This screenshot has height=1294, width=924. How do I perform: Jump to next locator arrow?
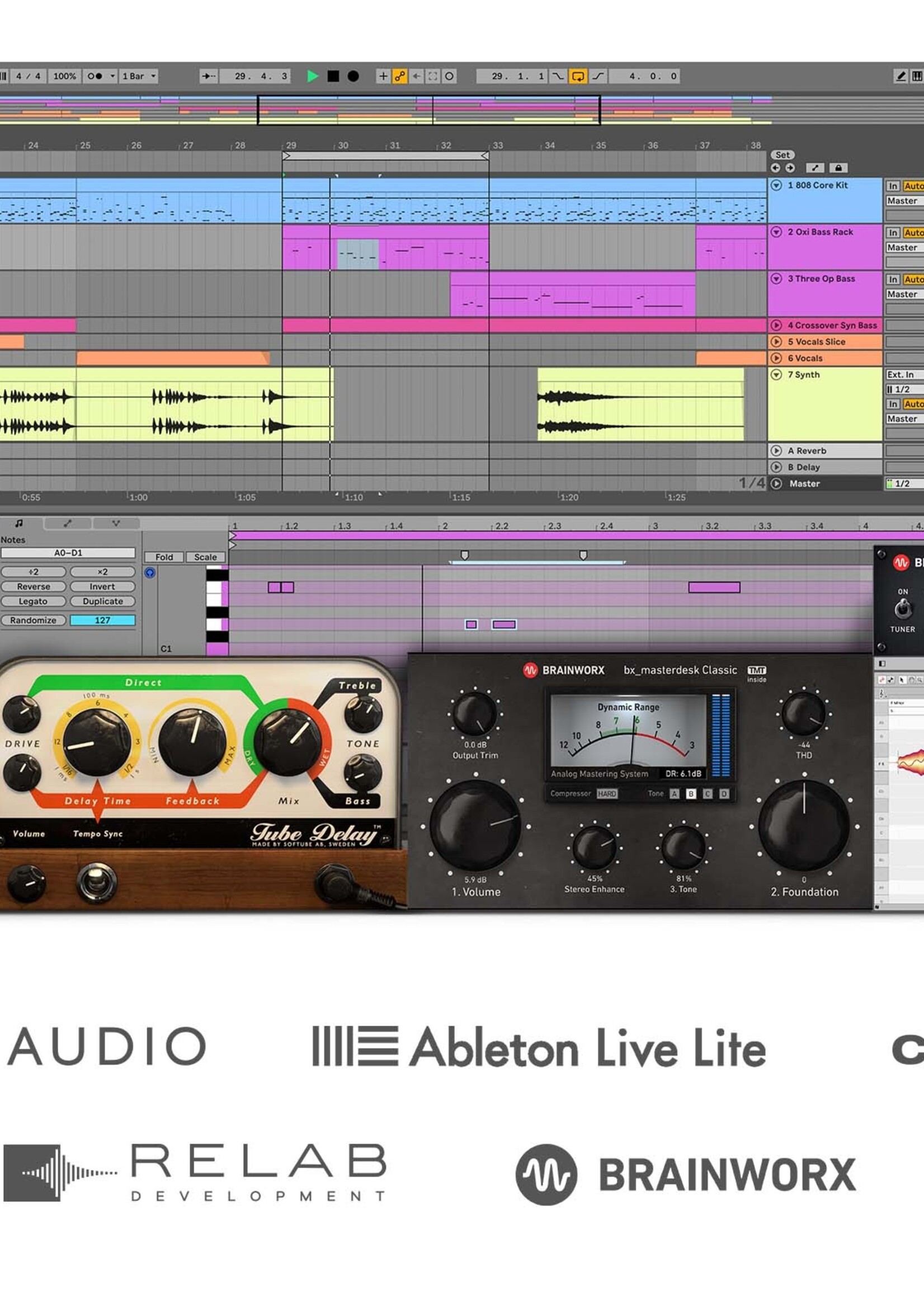coord(790,168)
